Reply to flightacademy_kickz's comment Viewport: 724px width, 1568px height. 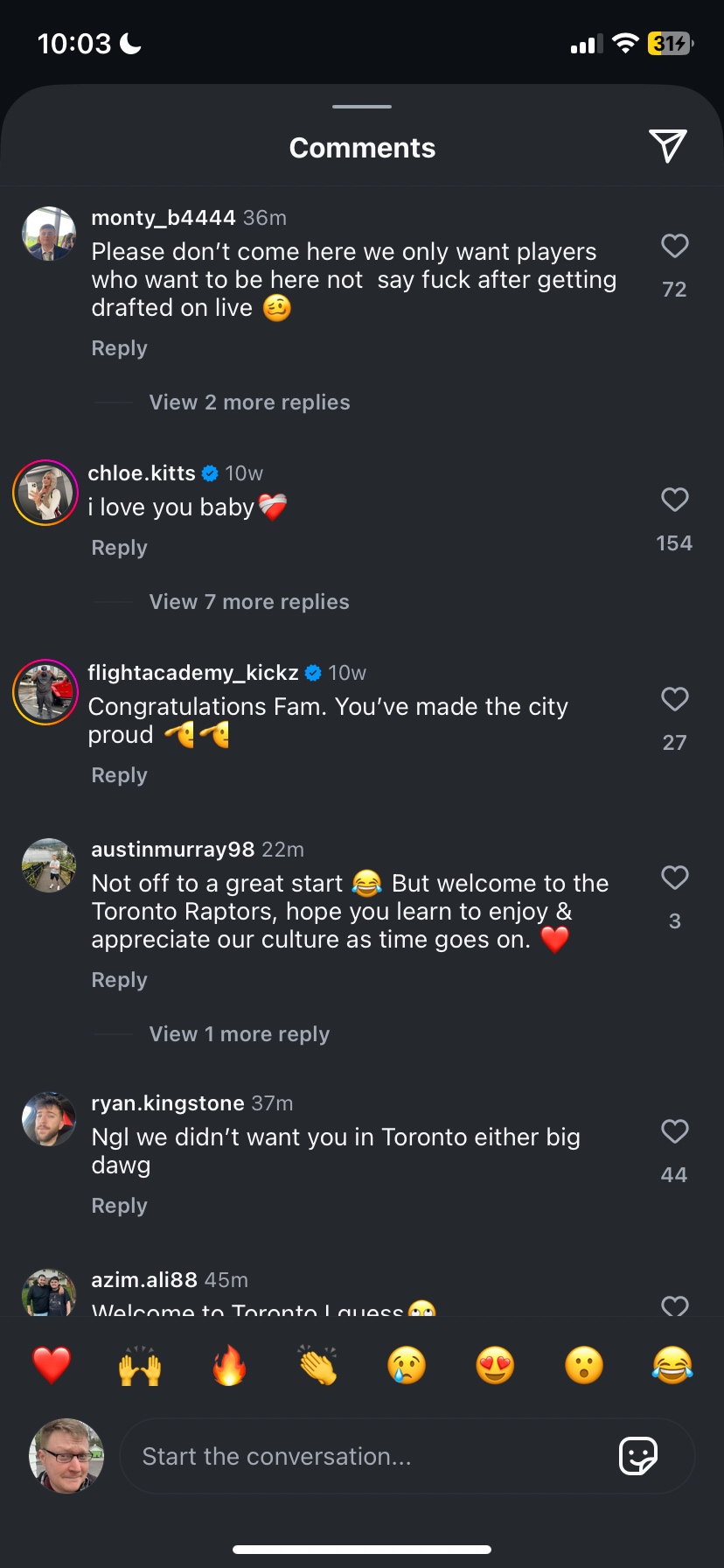point(120,775)
